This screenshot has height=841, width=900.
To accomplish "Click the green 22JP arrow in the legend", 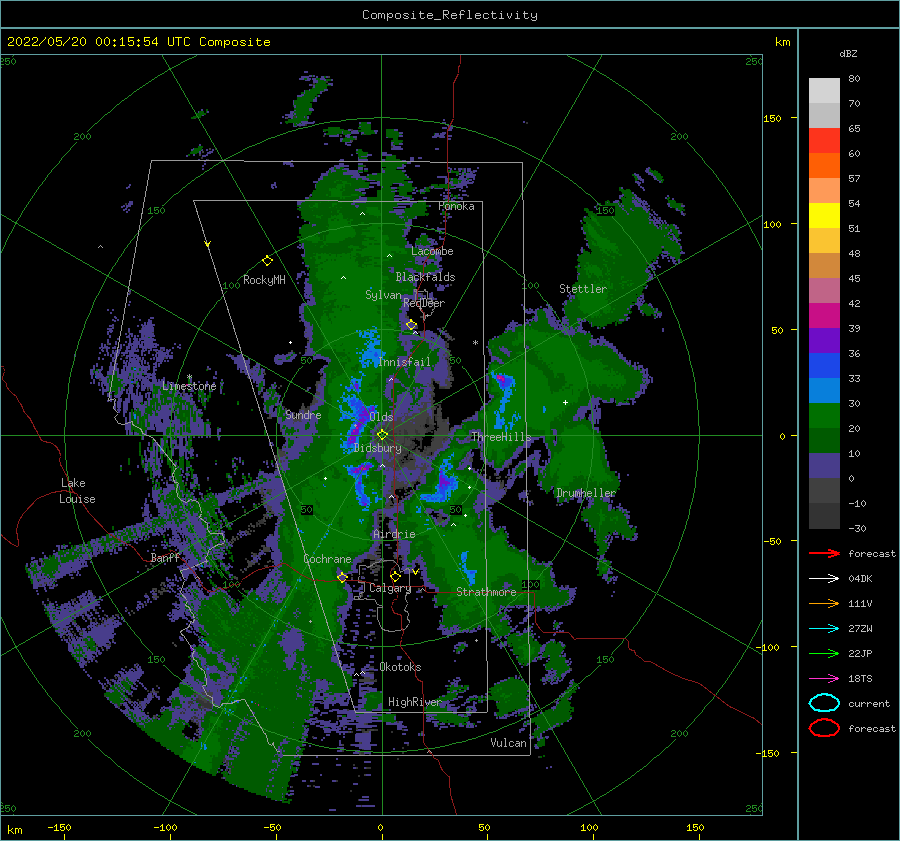I will (824, 653).
